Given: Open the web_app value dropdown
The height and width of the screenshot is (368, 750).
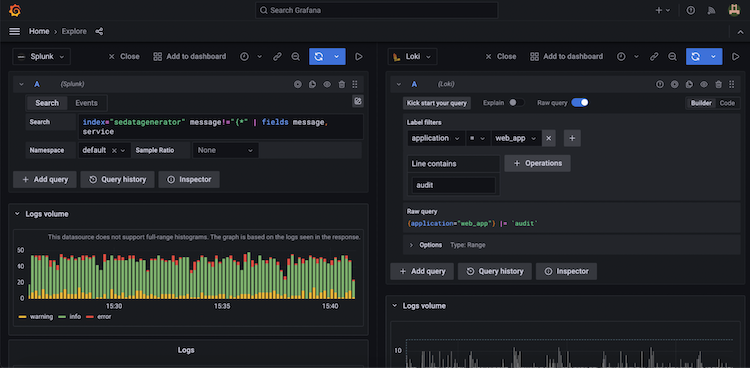Looking at the screenshot, I should coord(517,138).
